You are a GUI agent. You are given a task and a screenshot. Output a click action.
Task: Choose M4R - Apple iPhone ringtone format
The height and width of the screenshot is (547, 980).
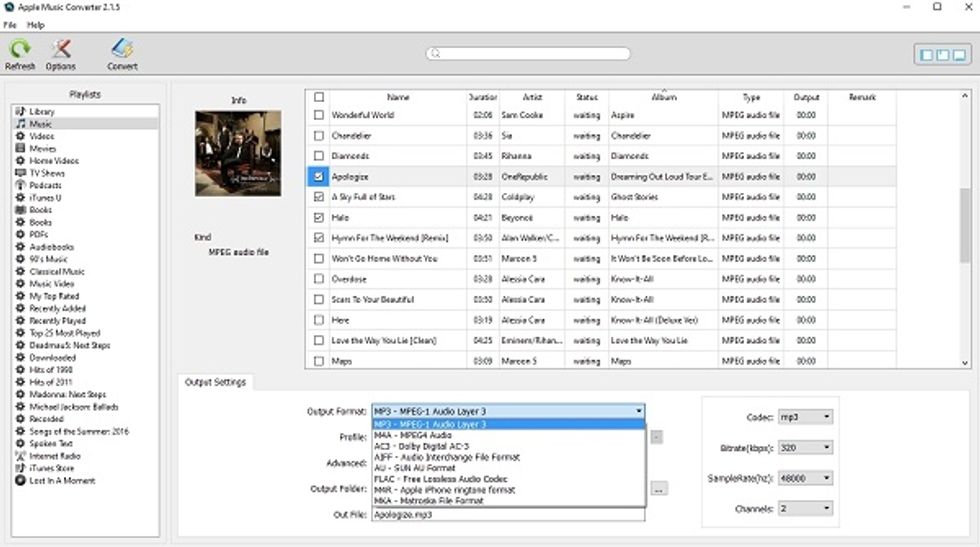(508, 490)
